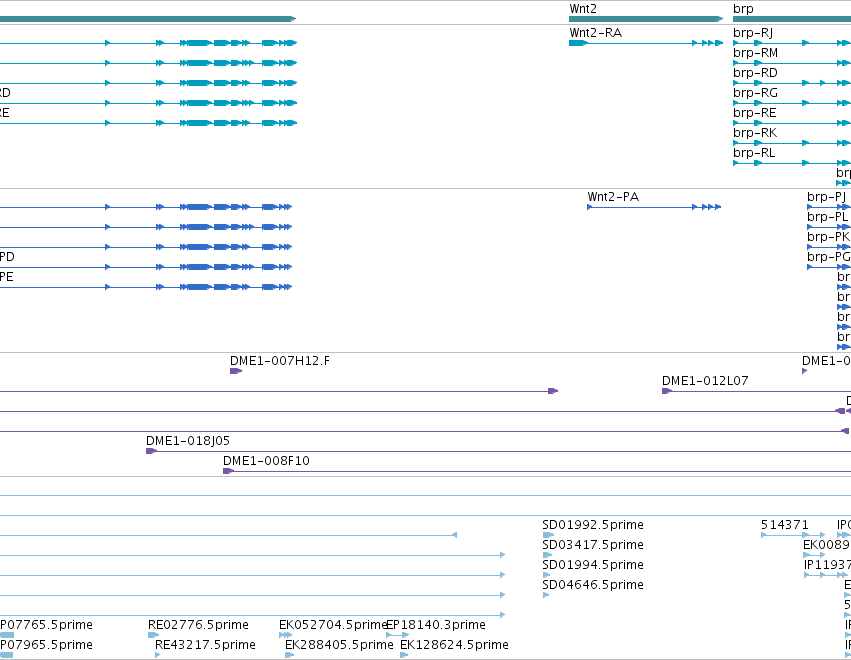Click the DME1-007H12.F feature label
Screen dimensions: 851x660
click(x=280, y=361)
